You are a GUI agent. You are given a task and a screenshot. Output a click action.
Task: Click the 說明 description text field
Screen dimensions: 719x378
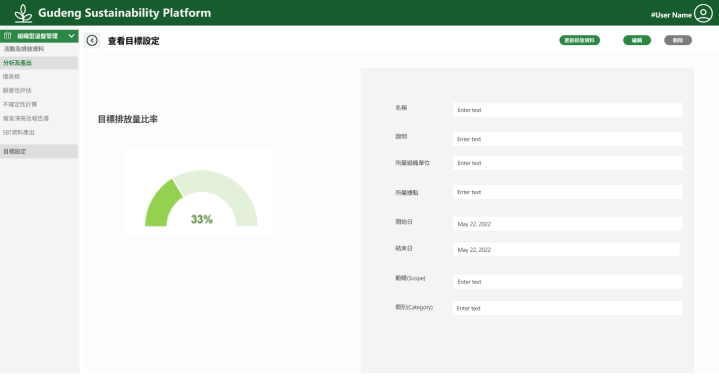point(568,139)
